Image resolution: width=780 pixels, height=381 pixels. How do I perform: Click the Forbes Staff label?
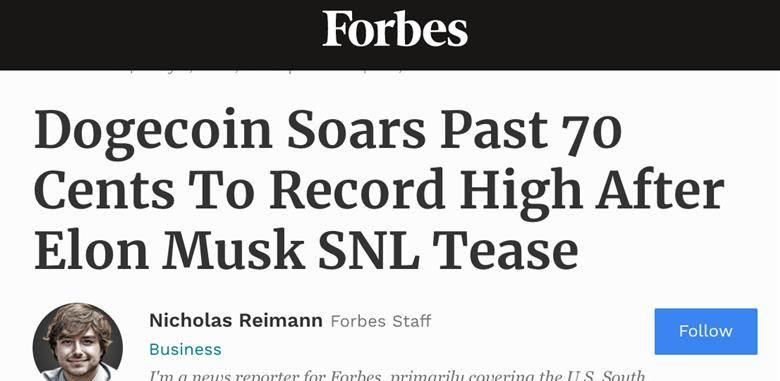(x=381, y=321)
